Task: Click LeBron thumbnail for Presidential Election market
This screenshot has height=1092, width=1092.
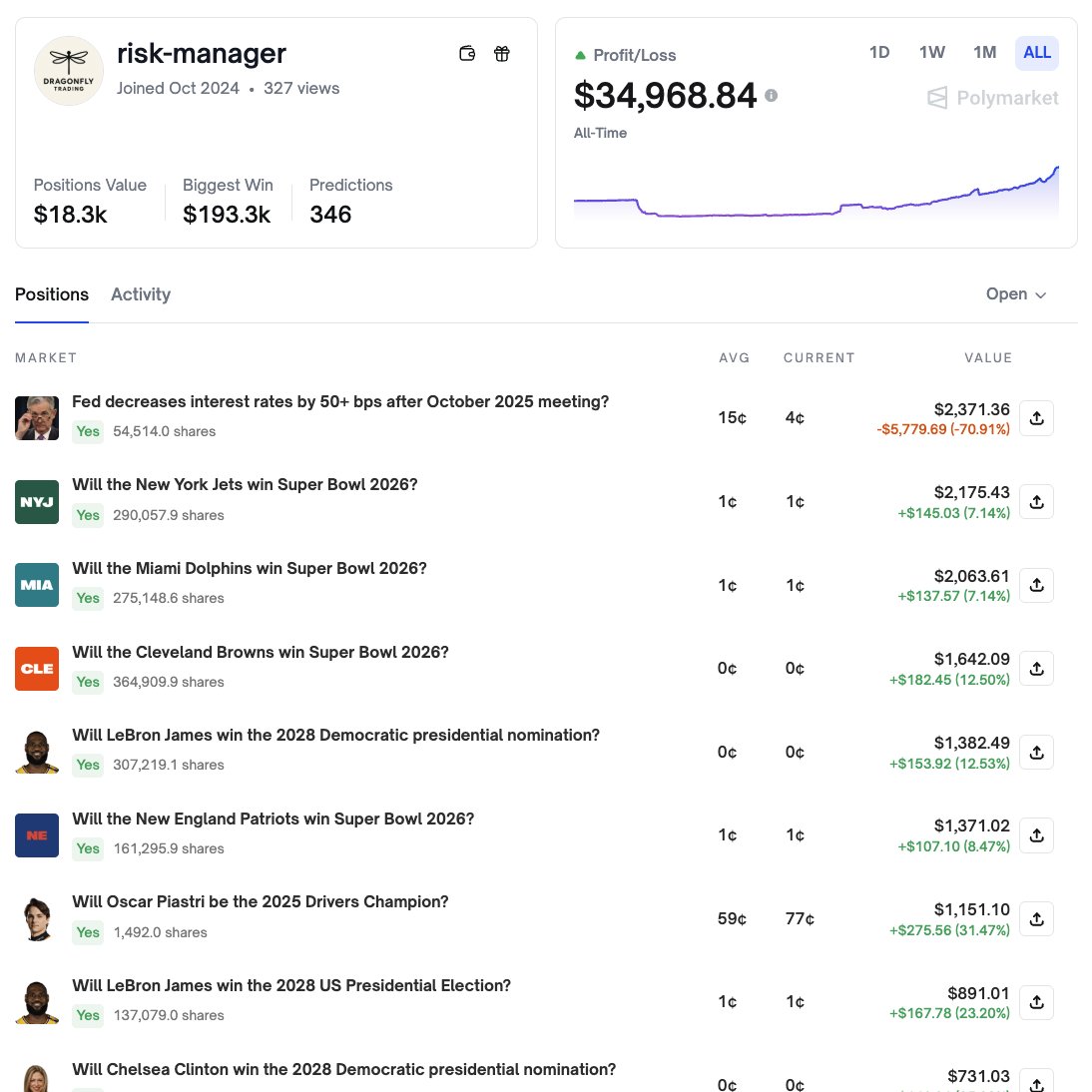Action: tap(37, 1002)
